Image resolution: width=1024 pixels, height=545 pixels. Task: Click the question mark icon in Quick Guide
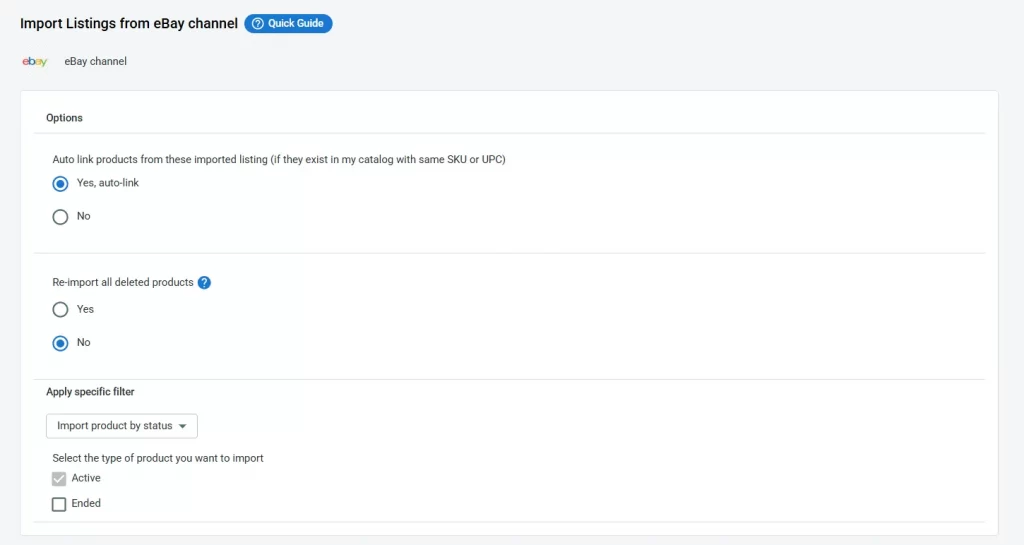click(258, 24)
